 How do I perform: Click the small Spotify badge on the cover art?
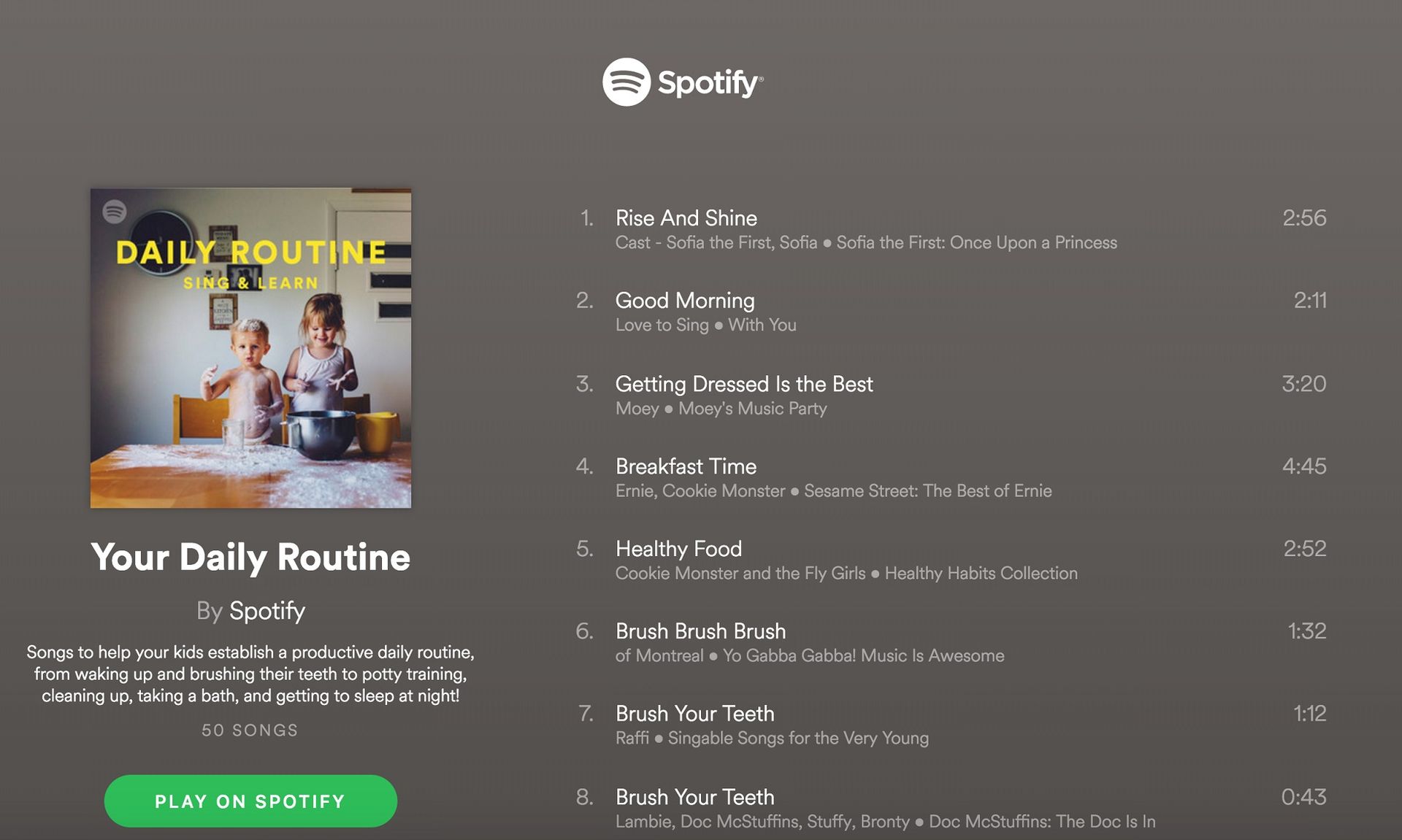coord(114,212)
